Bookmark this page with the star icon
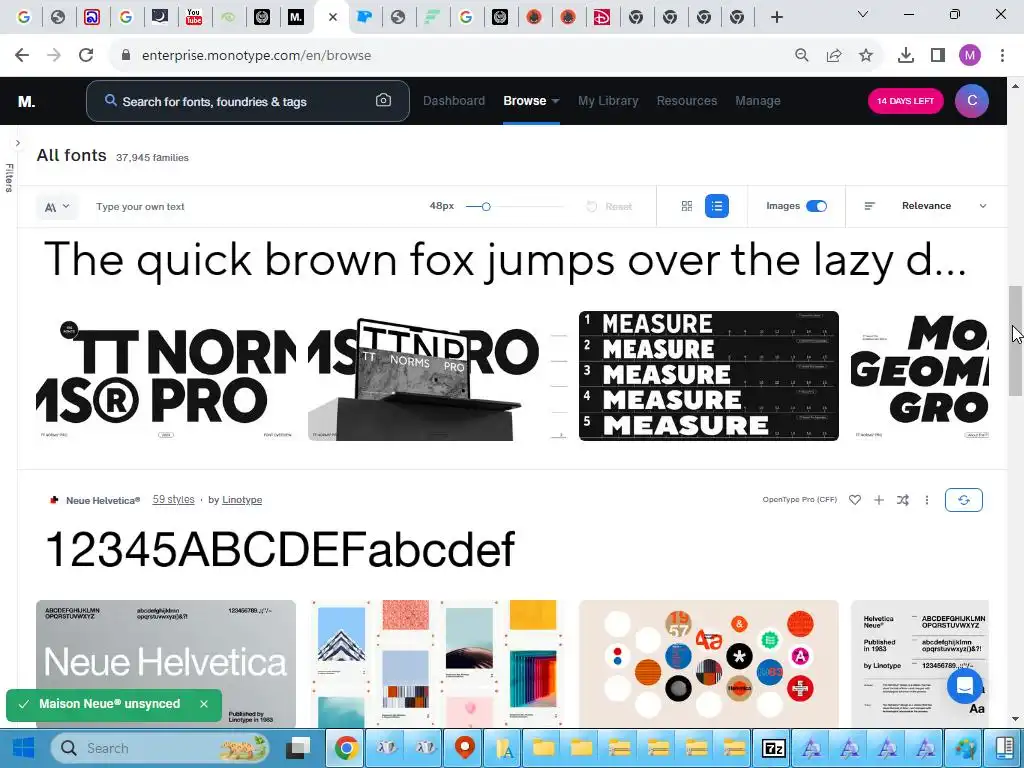 pyautogui.click(x=866, y=56)
